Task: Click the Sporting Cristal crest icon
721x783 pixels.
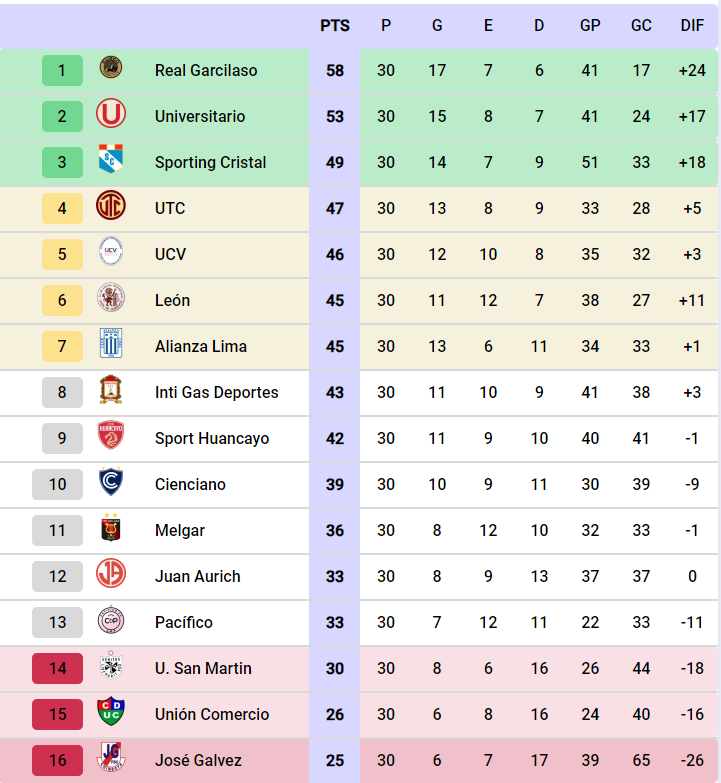Action: [111, 161]
